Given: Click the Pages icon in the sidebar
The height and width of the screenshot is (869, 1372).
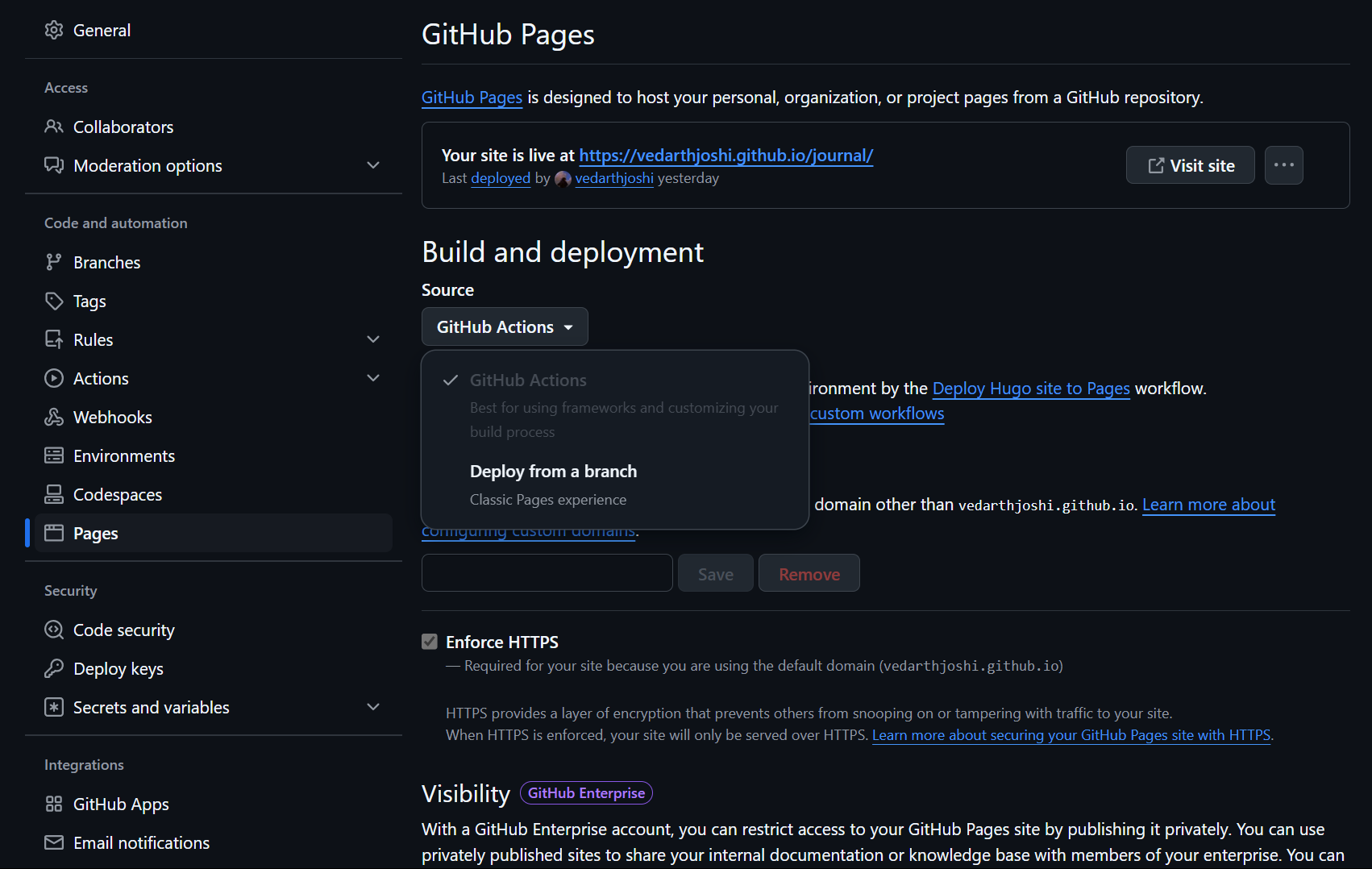Looking at the screenshot, I should tap(54, 533).
